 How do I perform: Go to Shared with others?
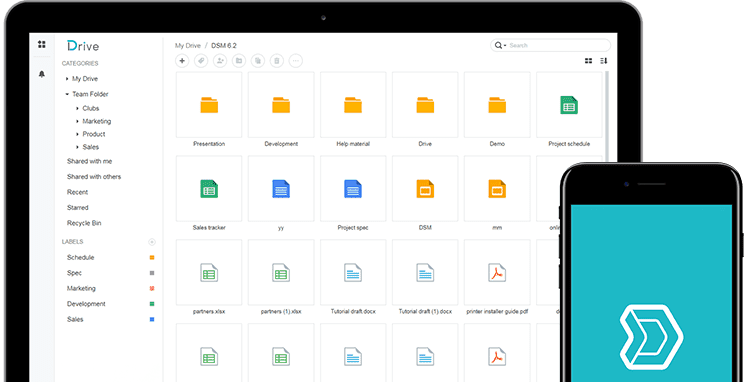[x=94, y=177]
